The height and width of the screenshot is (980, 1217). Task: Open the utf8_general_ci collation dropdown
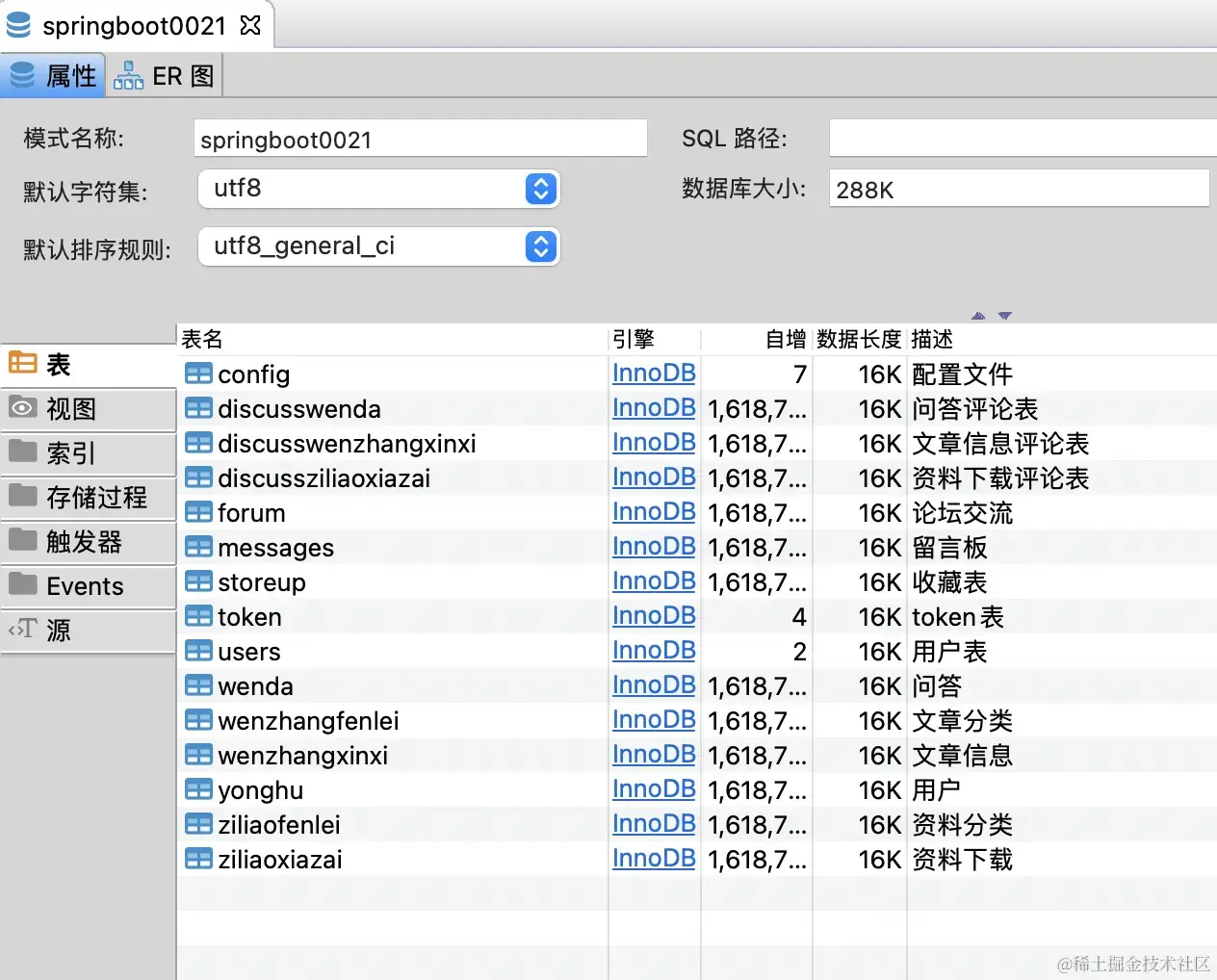[379, 246]
